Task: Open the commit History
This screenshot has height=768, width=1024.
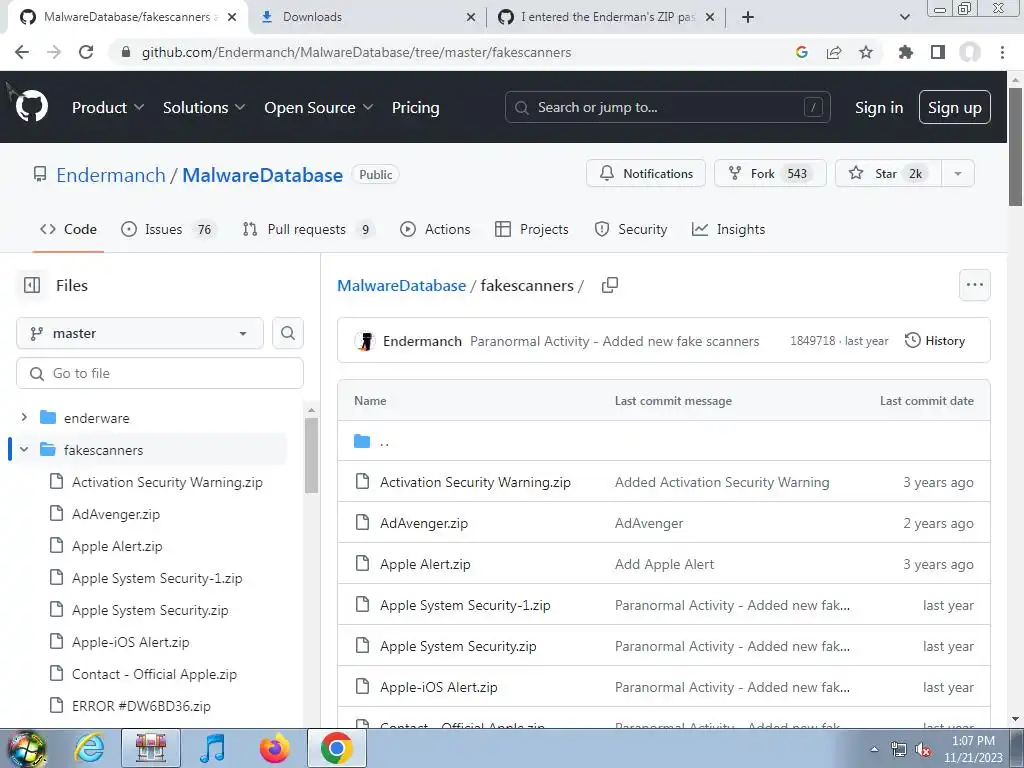Action: [x=935, y=341]
